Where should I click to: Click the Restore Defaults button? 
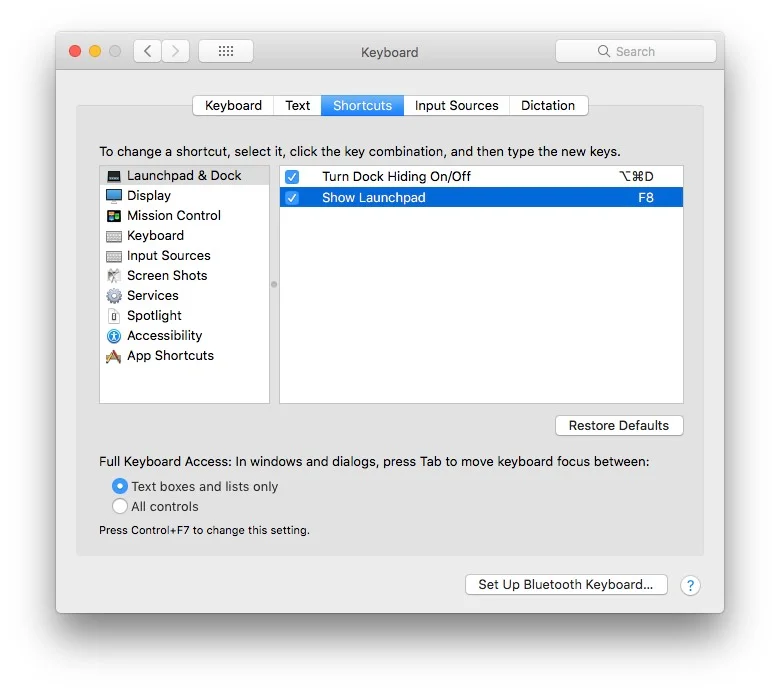click(619, 426)
